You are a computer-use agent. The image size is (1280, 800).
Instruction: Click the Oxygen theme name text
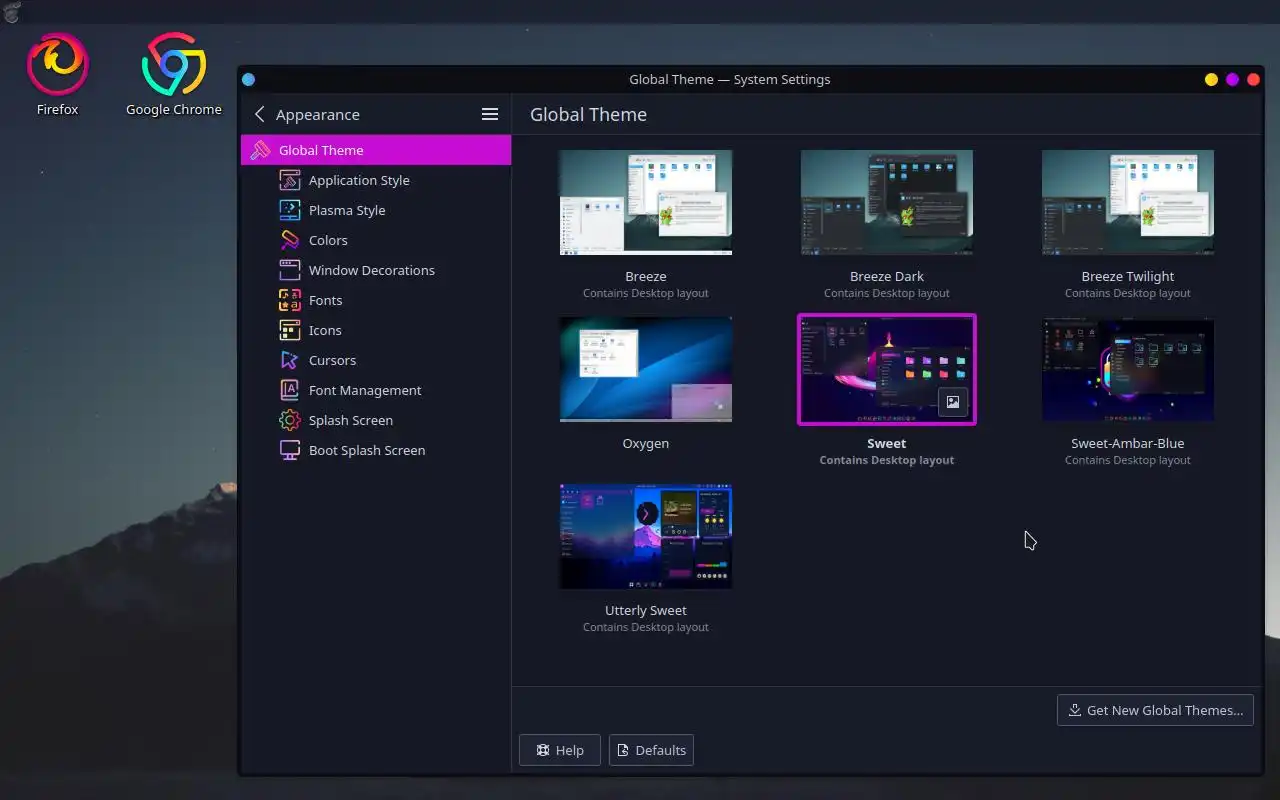click(x=646, y=443)
